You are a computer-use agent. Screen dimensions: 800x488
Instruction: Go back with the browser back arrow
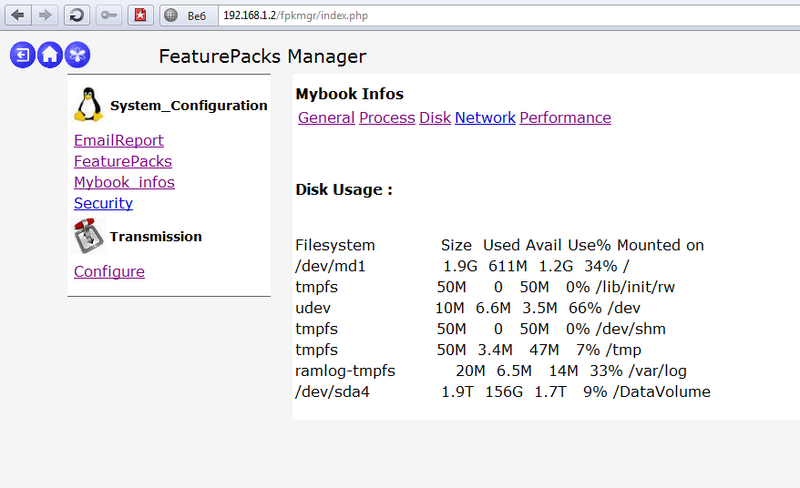[x=18, y=15]
